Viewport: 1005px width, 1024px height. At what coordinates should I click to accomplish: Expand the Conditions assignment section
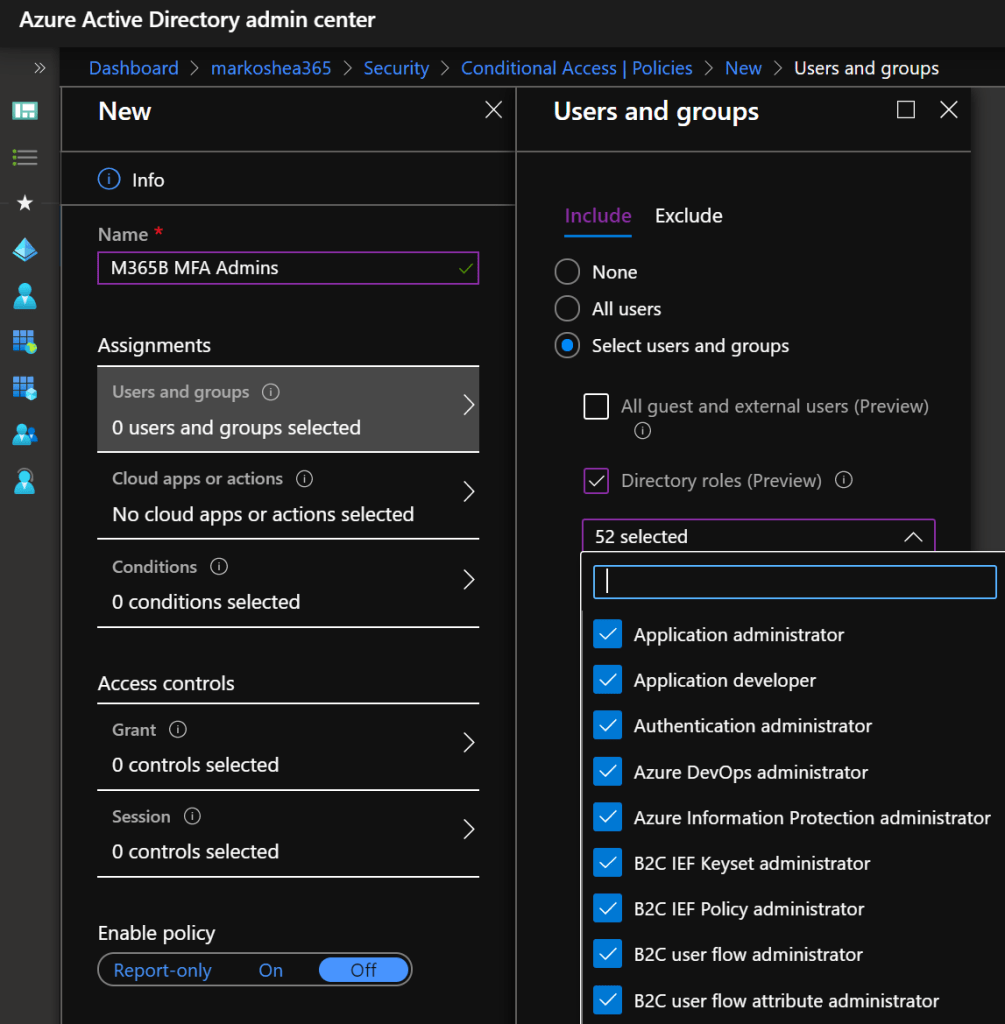288,584
